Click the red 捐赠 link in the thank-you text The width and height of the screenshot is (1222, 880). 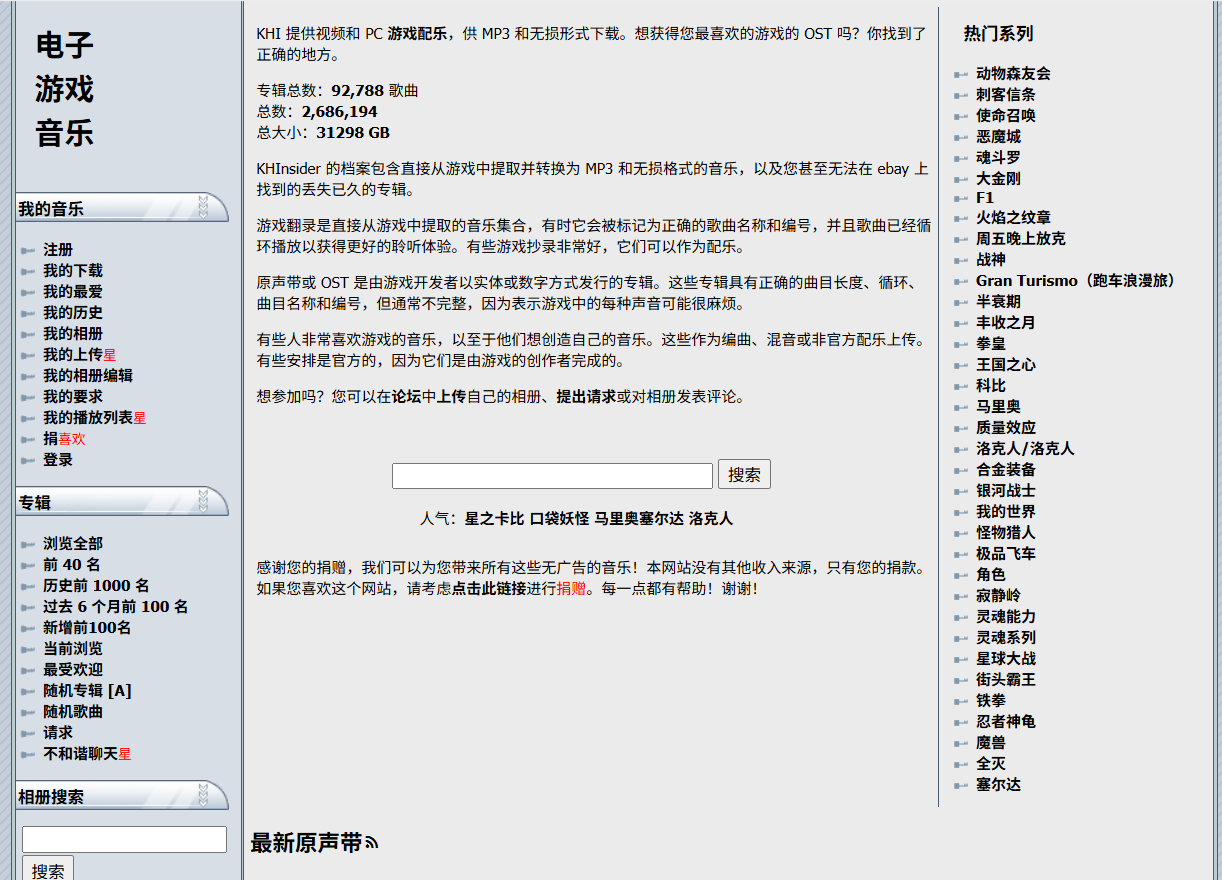pyautogui.click(x=571, y=589)
